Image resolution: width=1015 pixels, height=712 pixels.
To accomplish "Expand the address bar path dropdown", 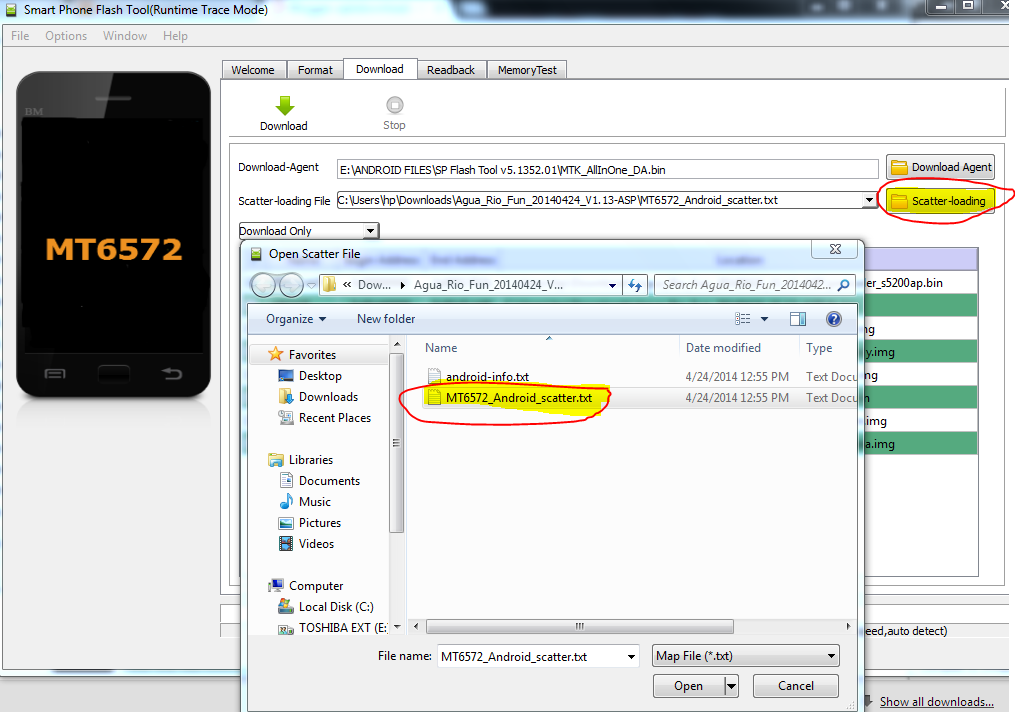I will tap(612, 285).
